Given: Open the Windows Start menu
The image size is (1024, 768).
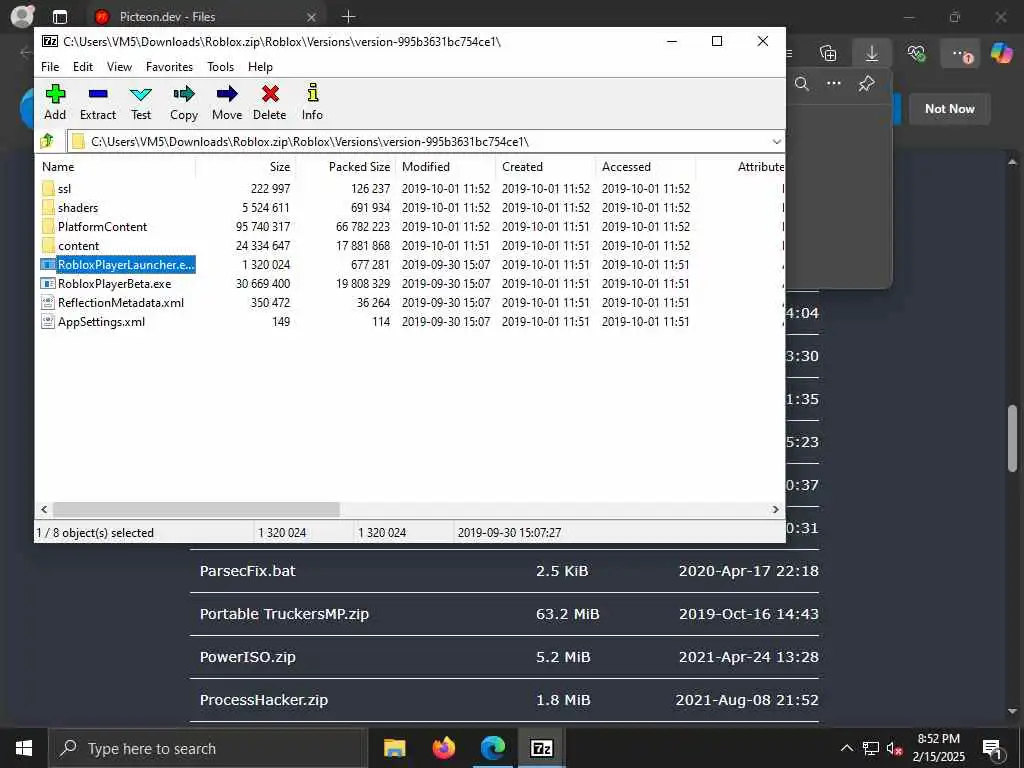Looking at the screenshot, I should click(24, 748).
